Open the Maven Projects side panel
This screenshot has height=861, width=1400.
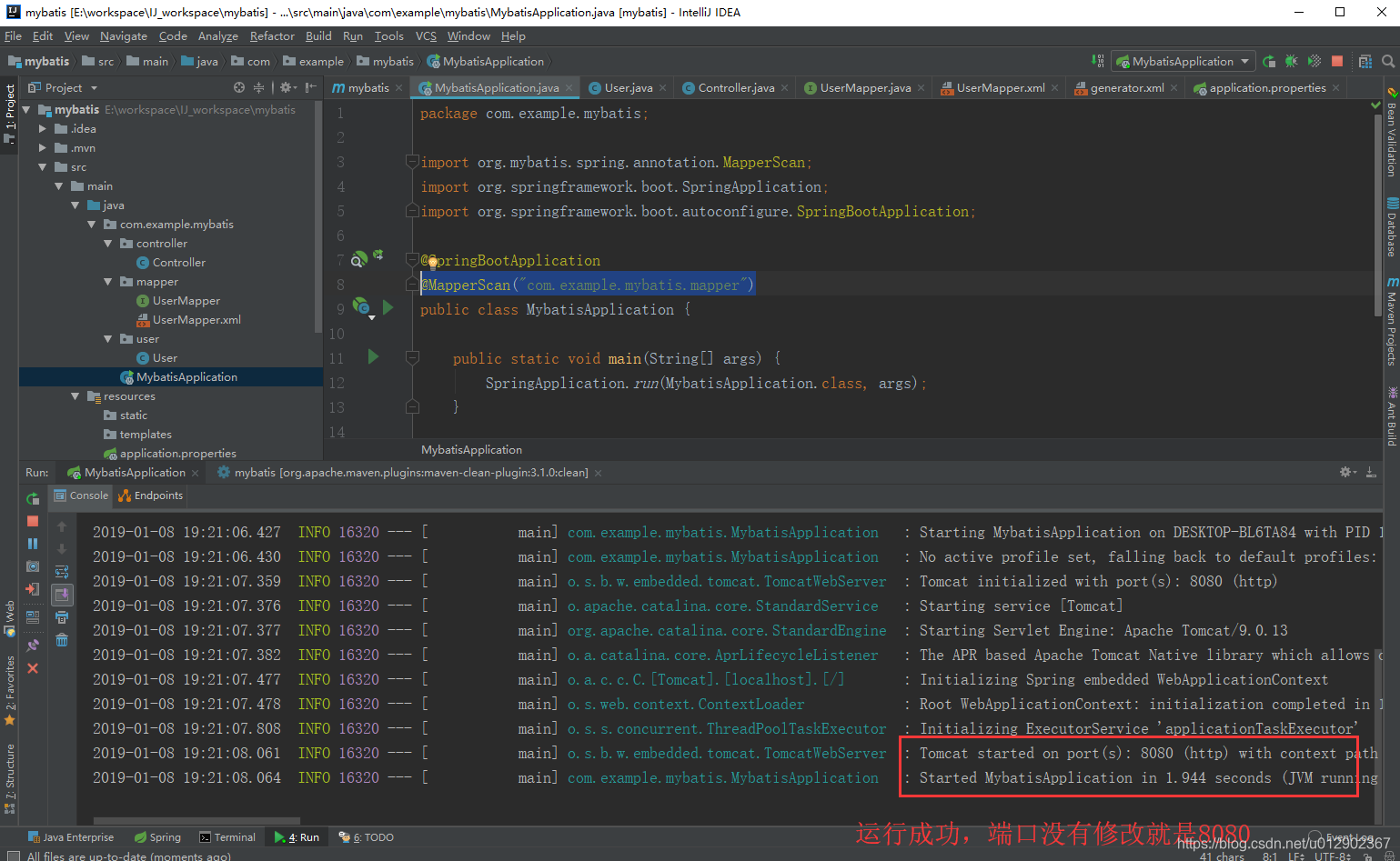[x=1392, y=321]
